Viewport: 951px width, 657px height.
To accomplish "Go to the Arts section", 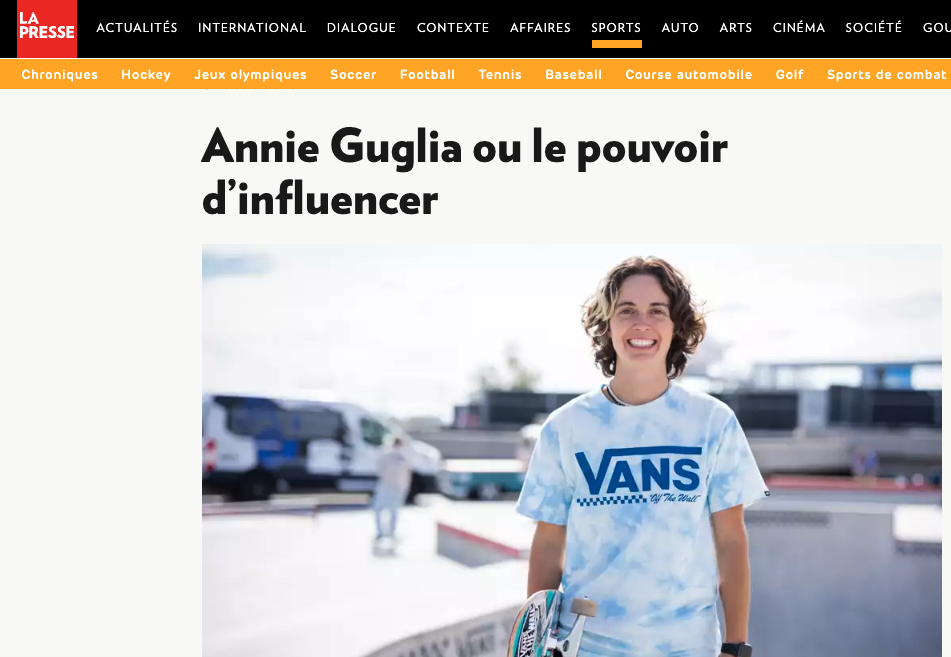I will pyautogui.click(x=736, y=28).
